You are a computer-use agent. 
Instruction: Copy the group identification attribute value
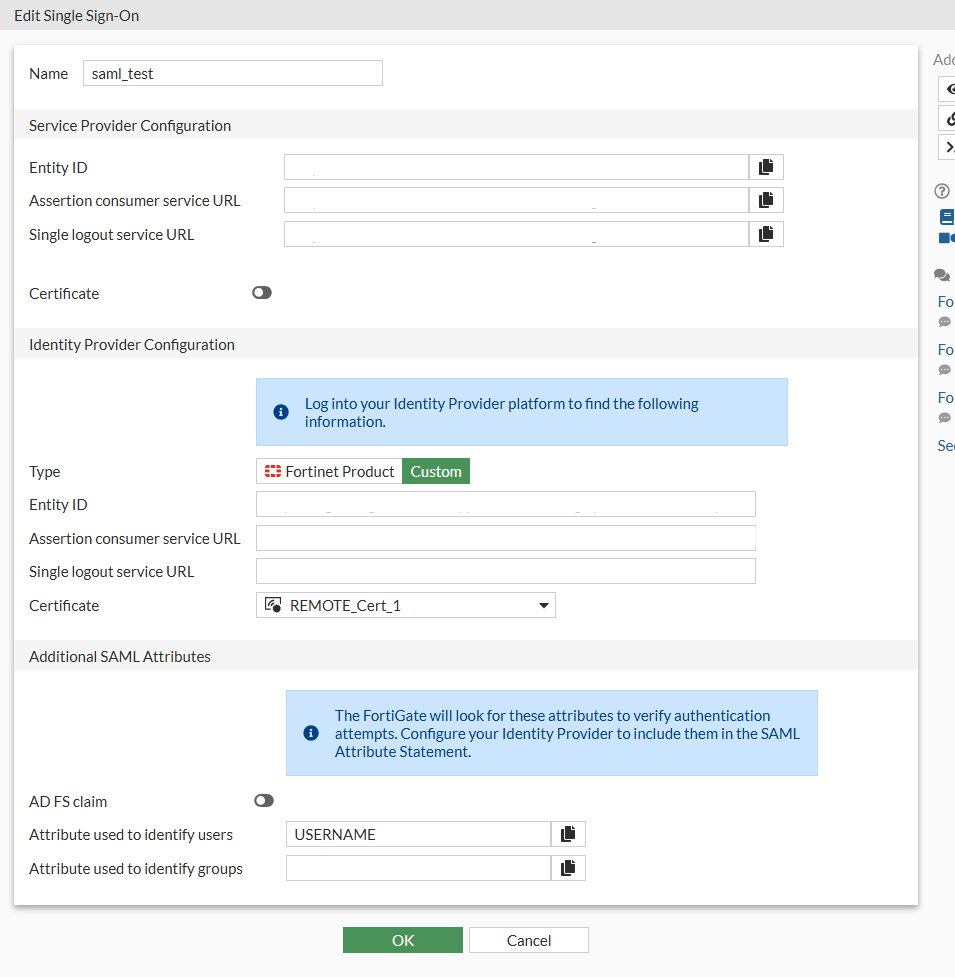point(568,868)
